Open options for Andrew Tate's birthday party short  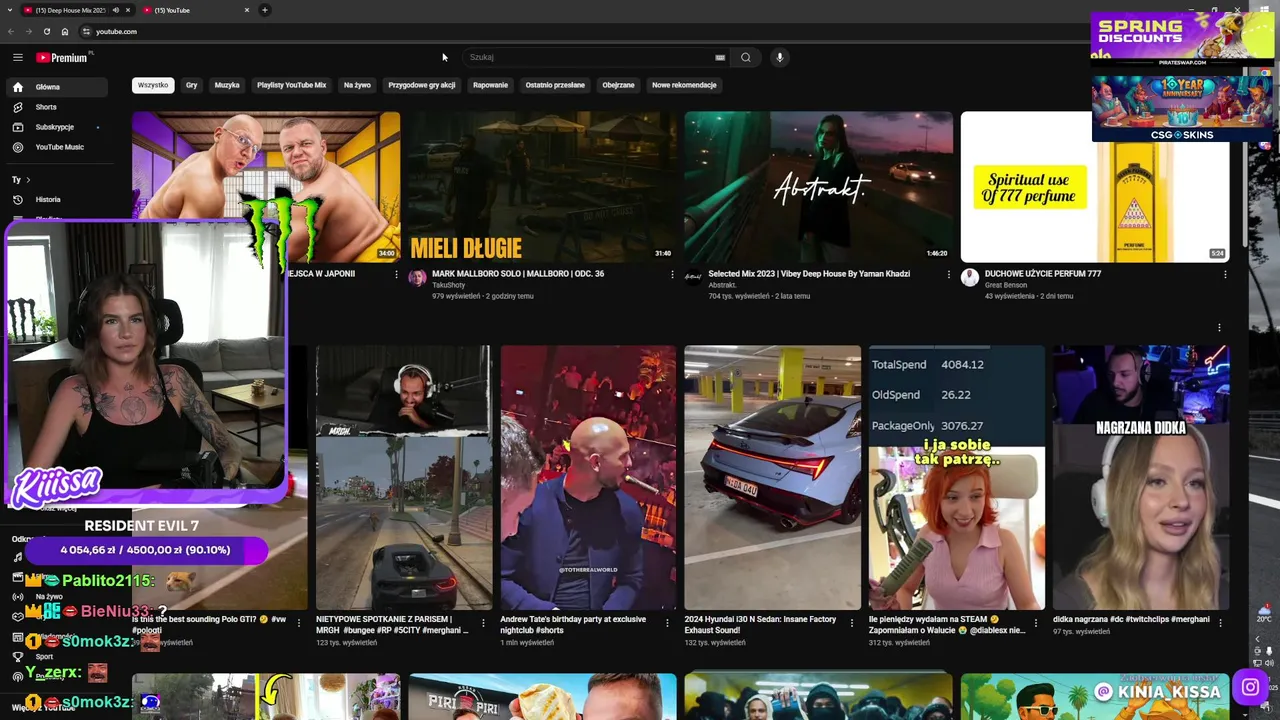(668, 622)
